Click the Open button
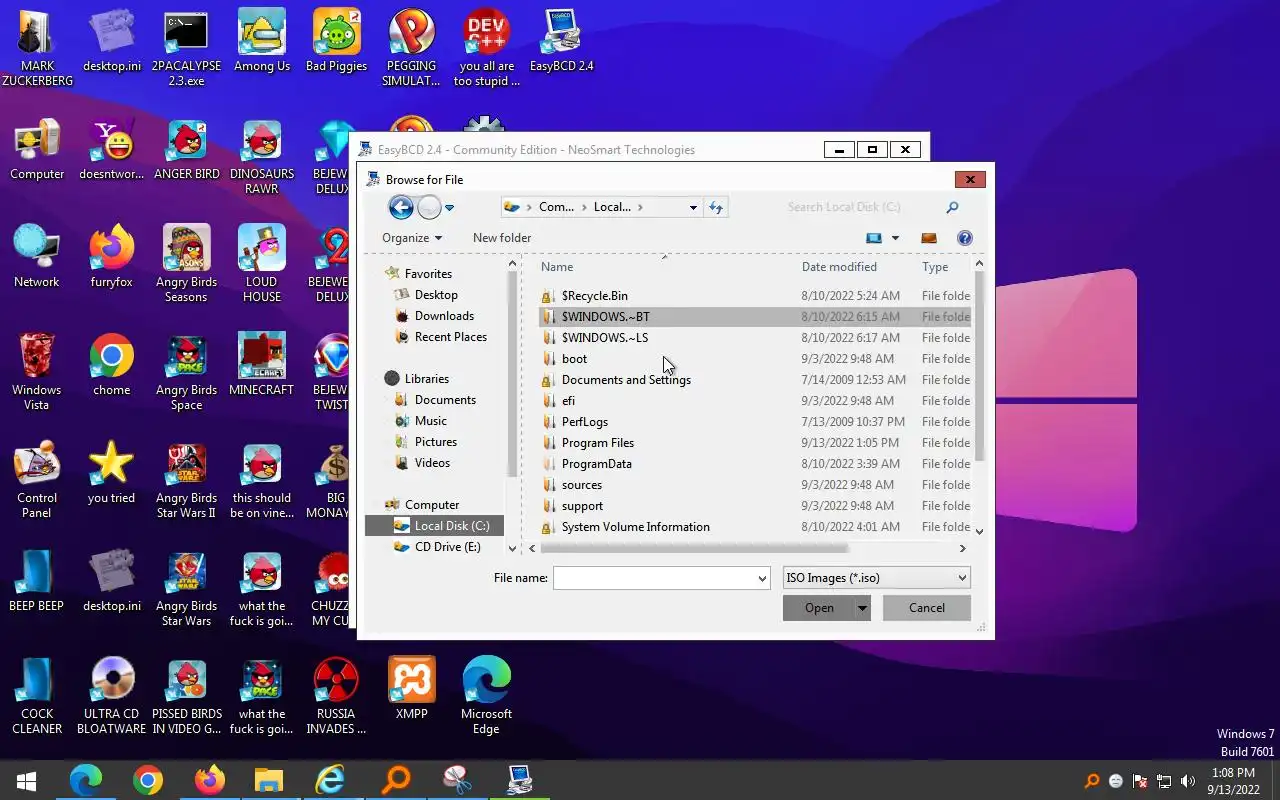The height and width of the screenshot is (800, 1280). pos(819,608)
